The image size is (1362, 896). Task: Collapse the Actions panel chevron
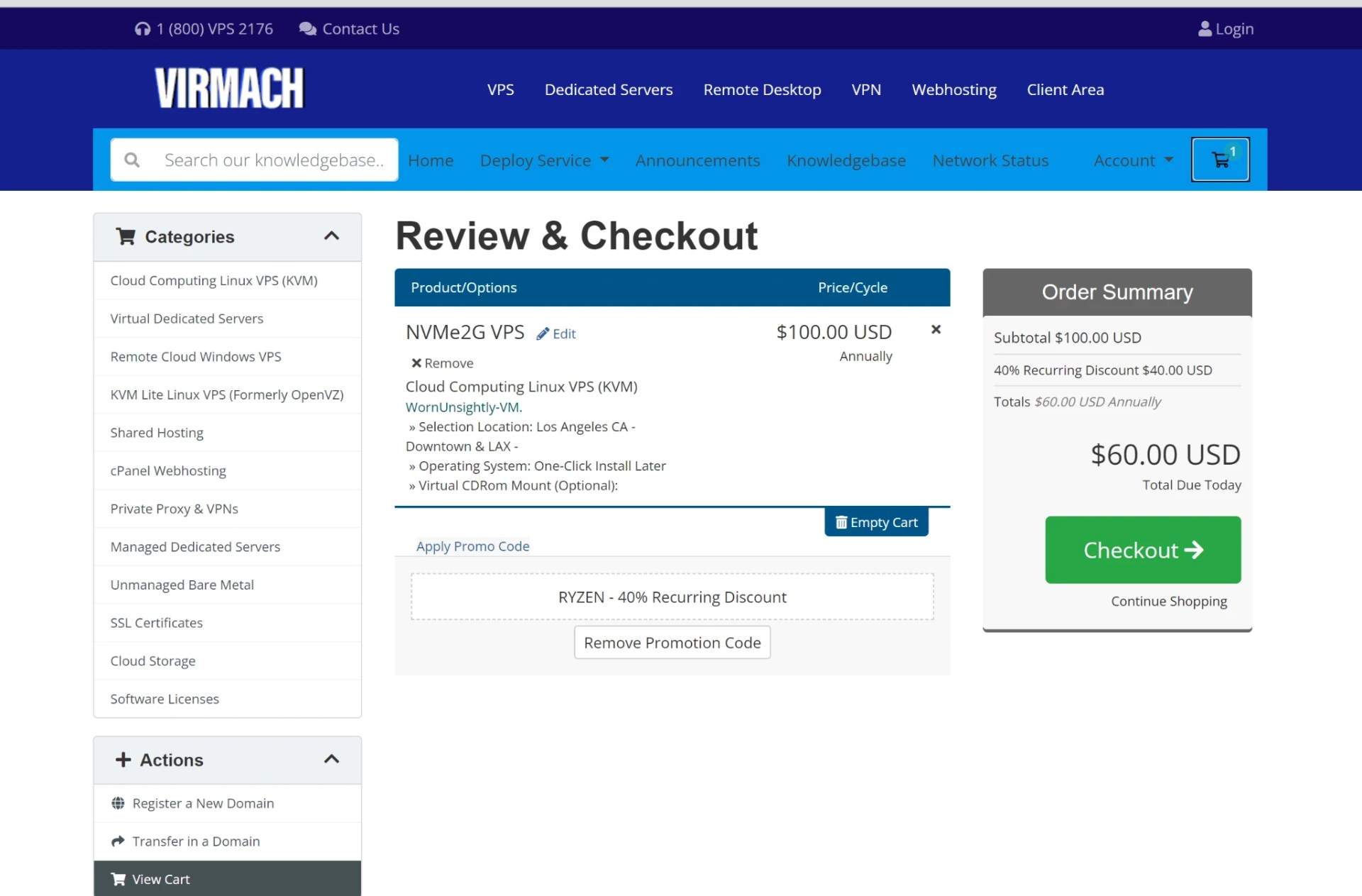tap(331, 759)
